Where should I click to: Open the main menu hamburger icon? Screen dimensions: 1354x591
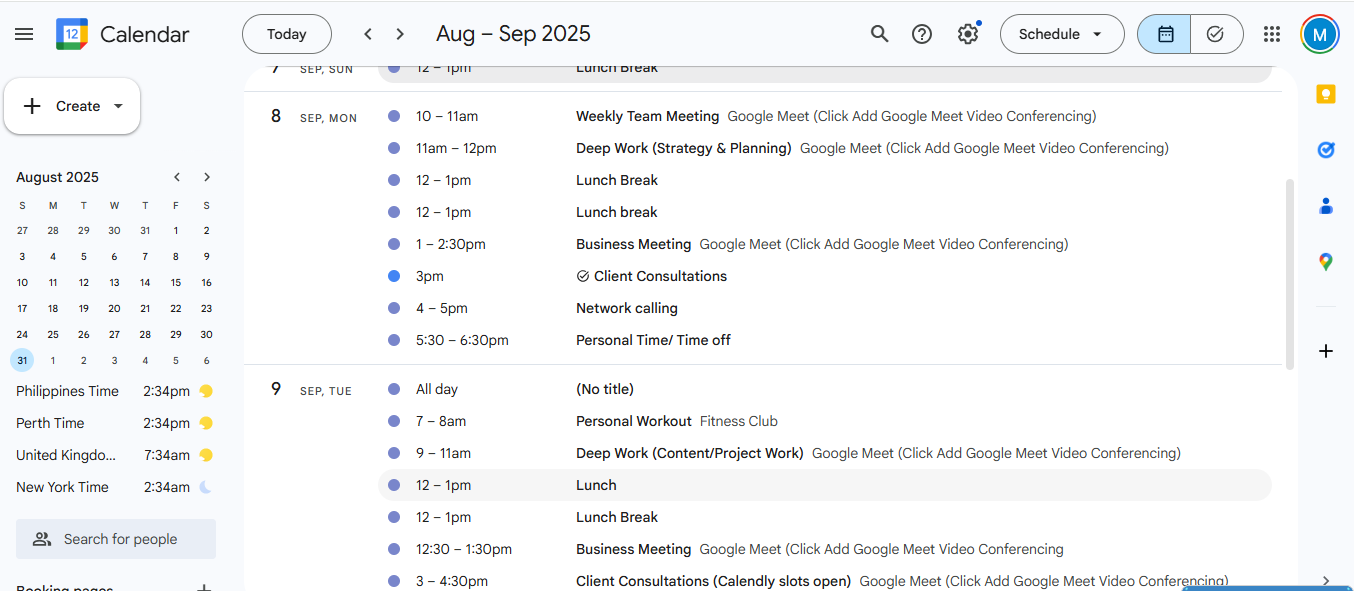coord(24,34)
